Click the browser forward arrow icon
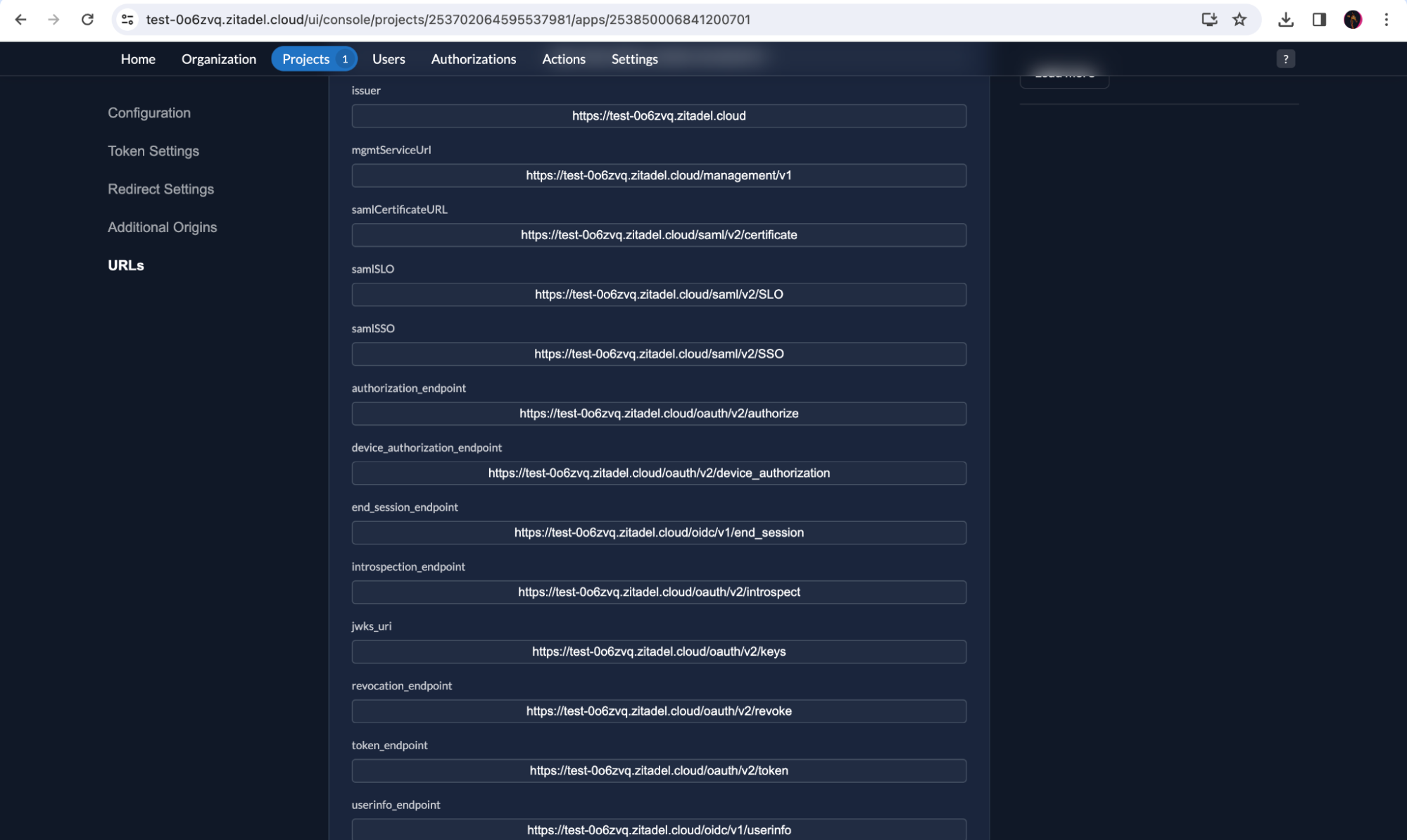Viewport: 1407px width, 840px height. [x=53, y=20]
